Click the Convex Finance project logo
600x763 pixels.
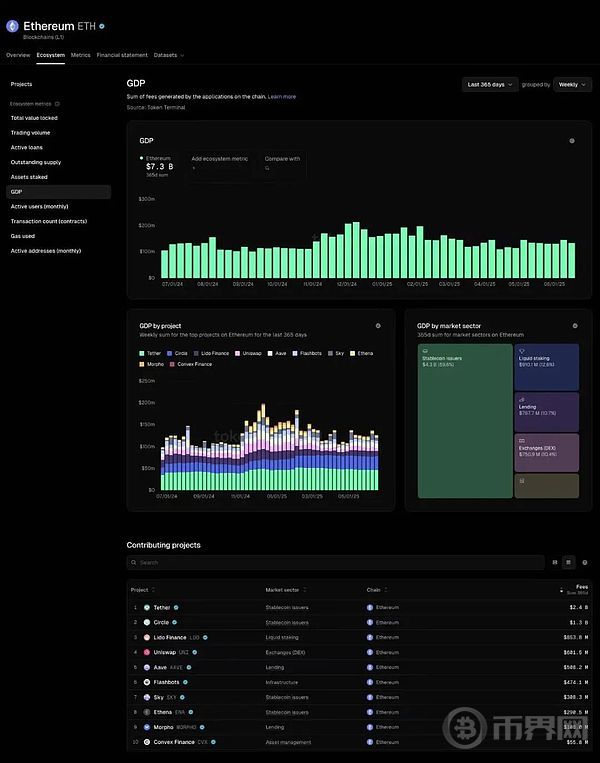point(147,742)
